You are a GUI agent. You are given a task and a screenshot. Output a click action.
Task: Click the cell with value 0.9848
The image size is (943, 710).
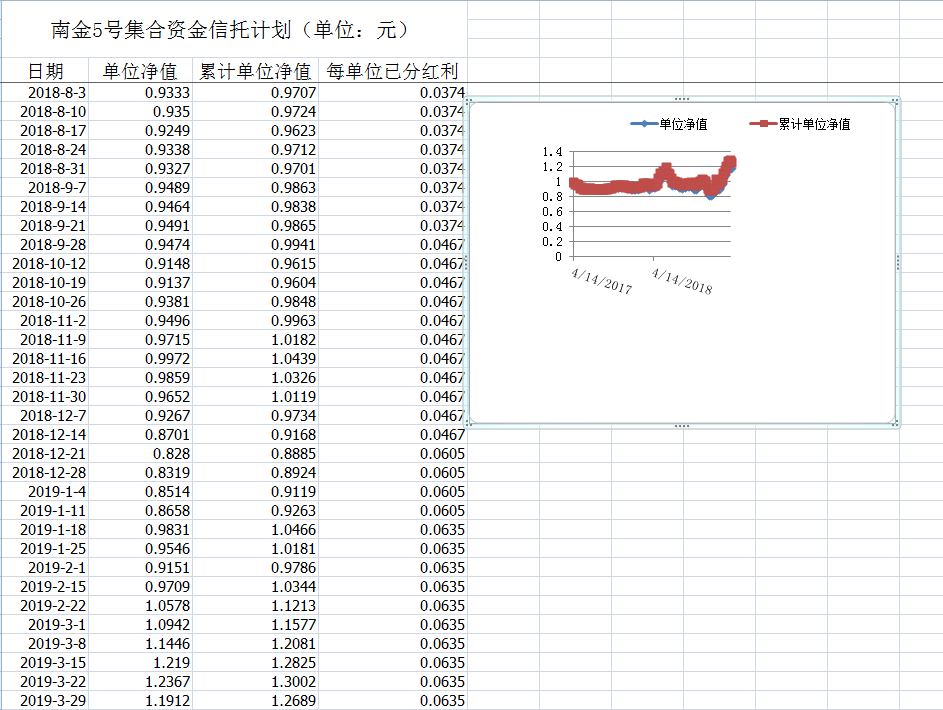[x=255, y=302]
